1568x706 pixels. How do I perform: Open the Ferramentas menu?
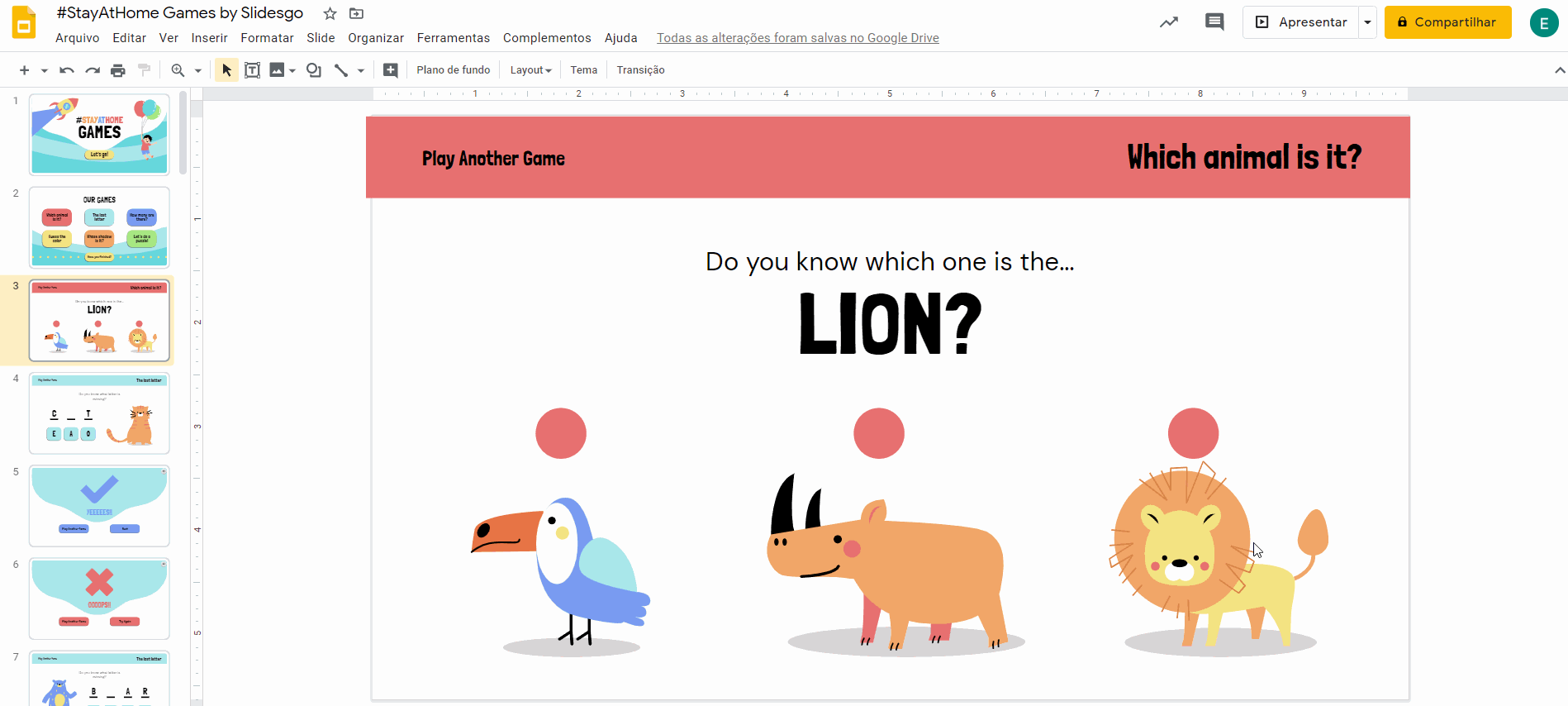pos(453,38)
